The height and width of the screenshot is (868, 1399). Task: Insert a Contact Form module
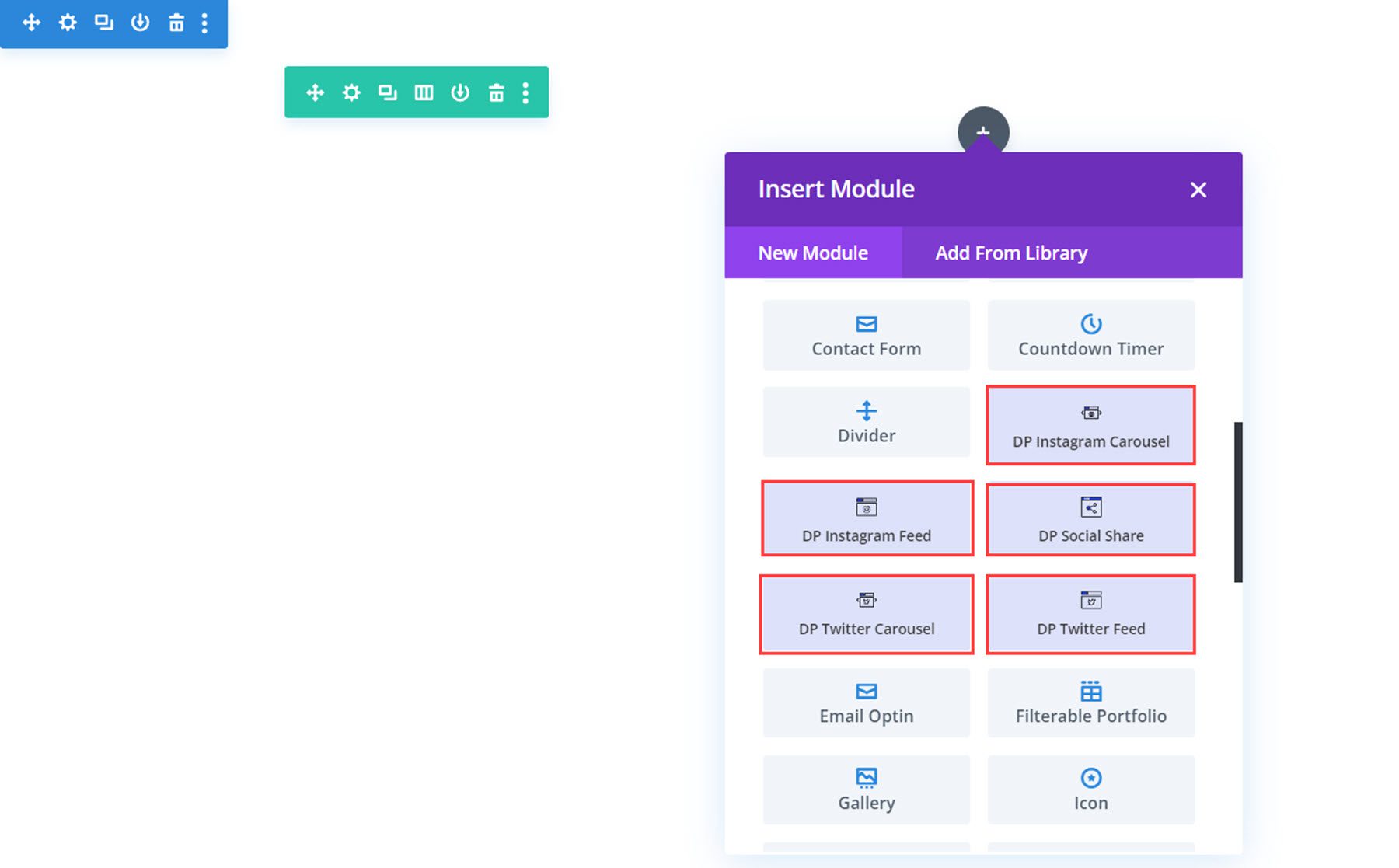tap(866, 336)
